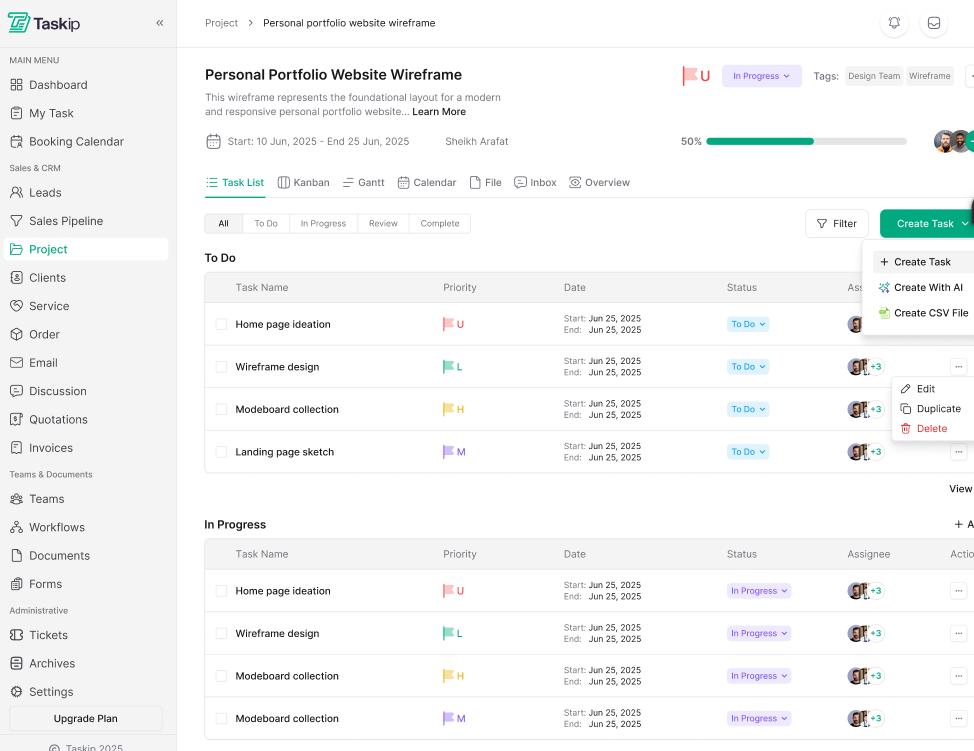
Task: Open the inbox tray icon in header
Action: coord(934,23)
